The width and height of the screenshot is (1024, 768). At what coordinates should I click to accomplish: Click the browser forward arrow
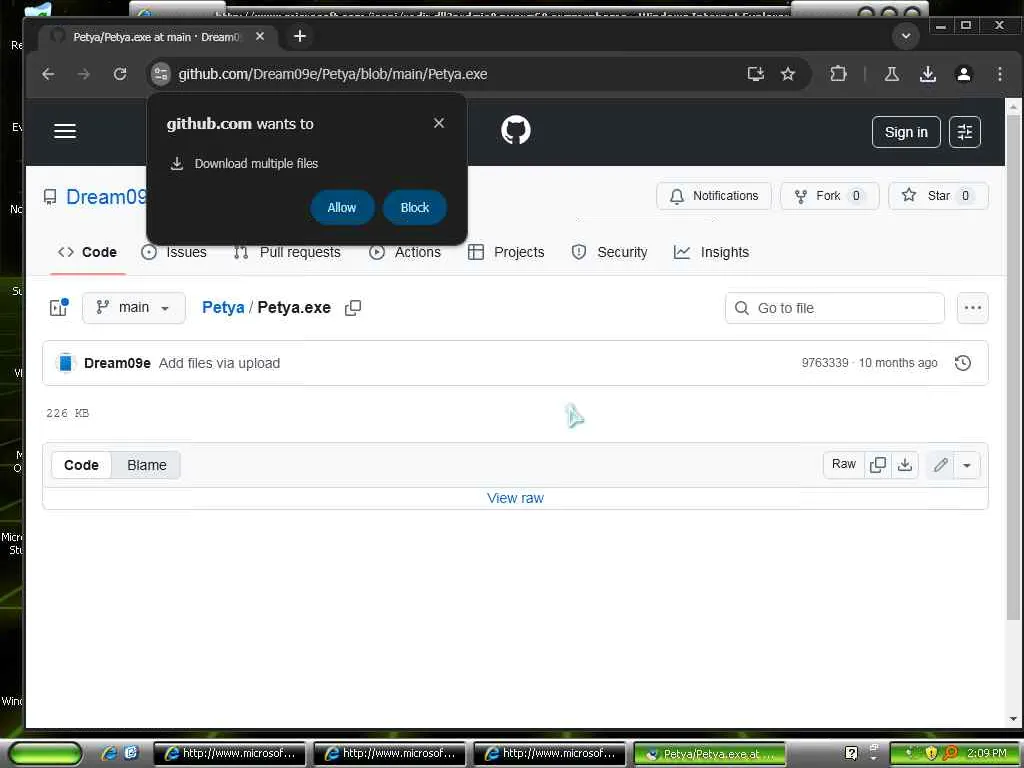click(84, 74)
